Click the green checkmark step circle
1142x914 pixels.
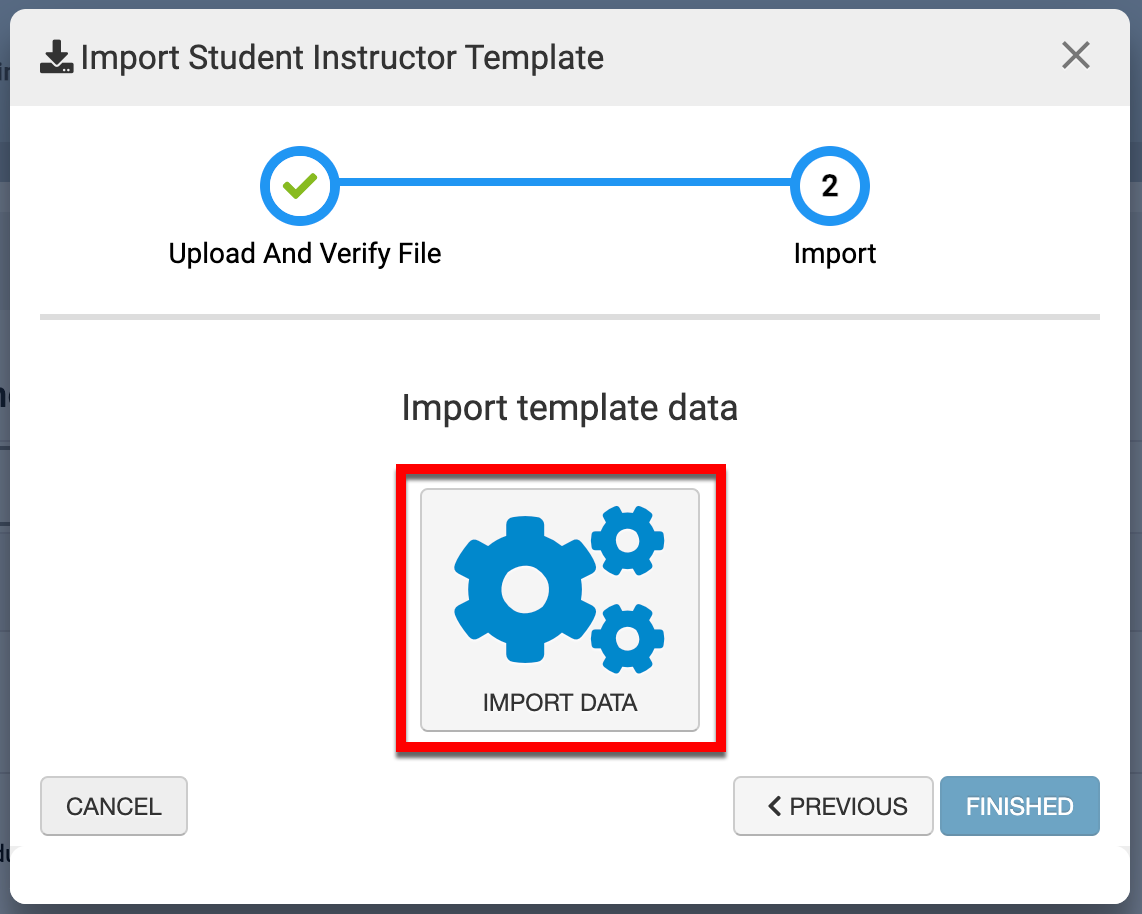click(300, 186)
